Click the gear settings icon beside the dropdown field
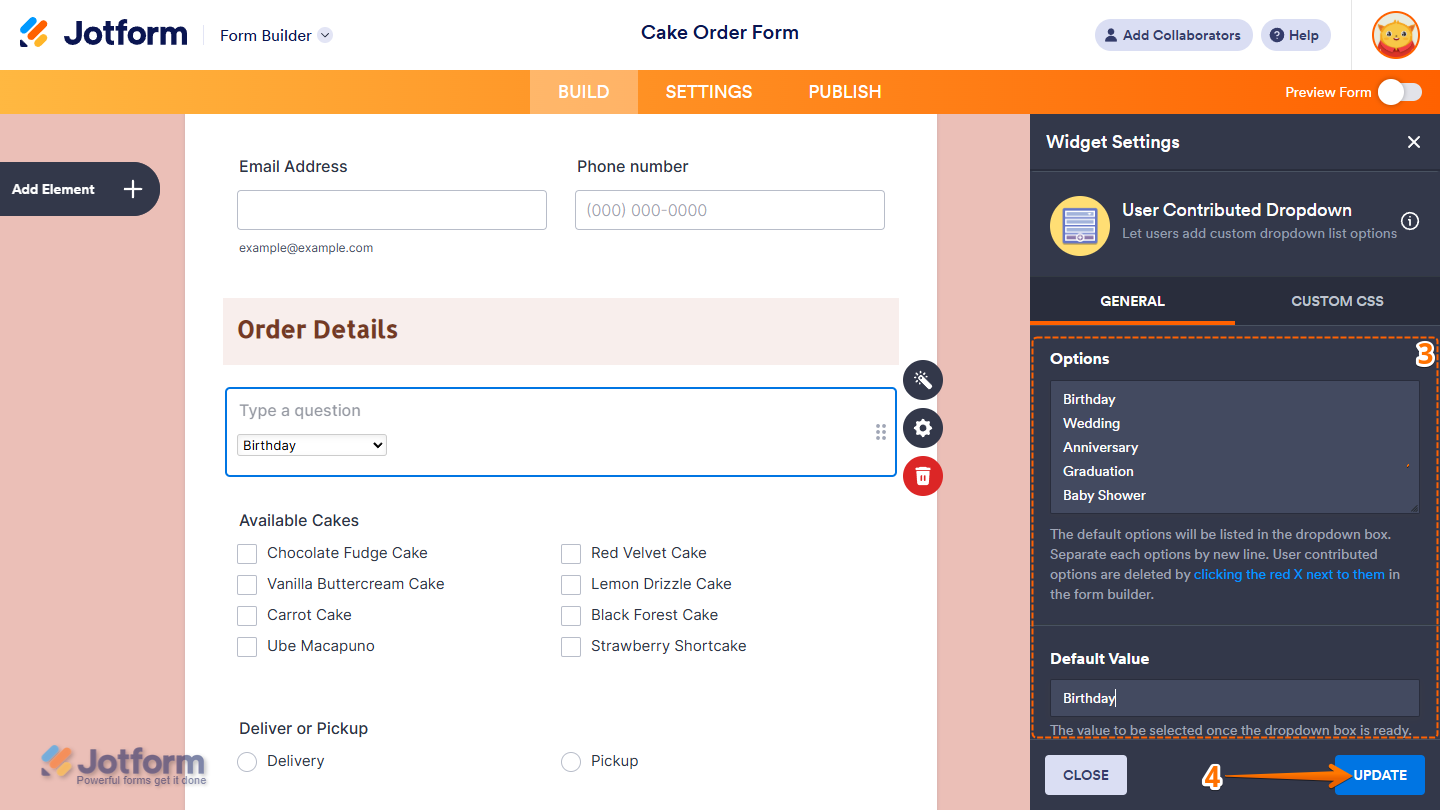This screenshot has width=1442, height=810. [x=922, y=428]
